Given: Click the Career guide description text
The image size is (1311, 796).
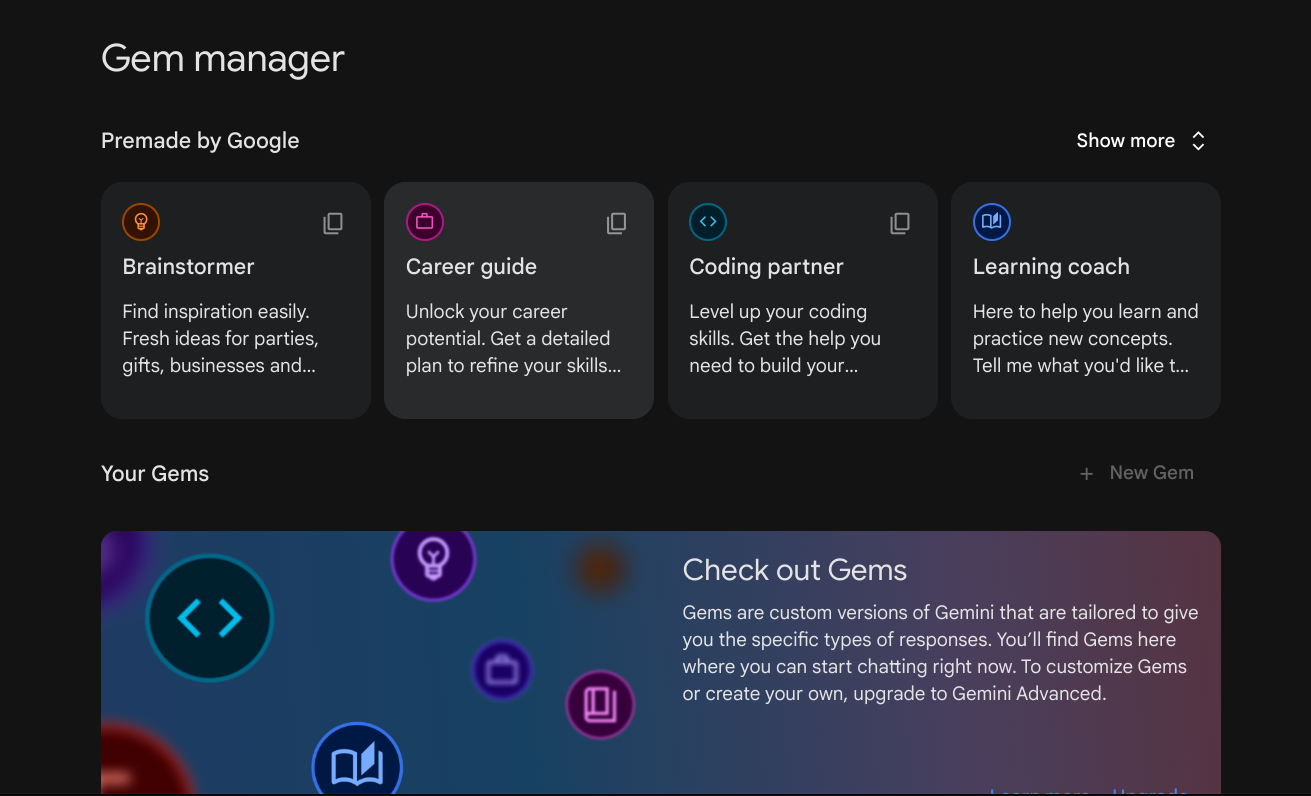Looking at the screenshot, I should [513, 339].
